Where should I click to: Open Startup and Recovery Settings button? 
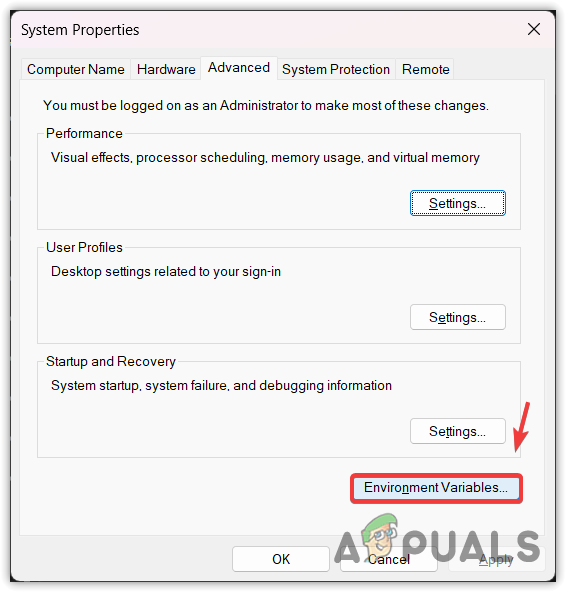[x=458, y=431]
